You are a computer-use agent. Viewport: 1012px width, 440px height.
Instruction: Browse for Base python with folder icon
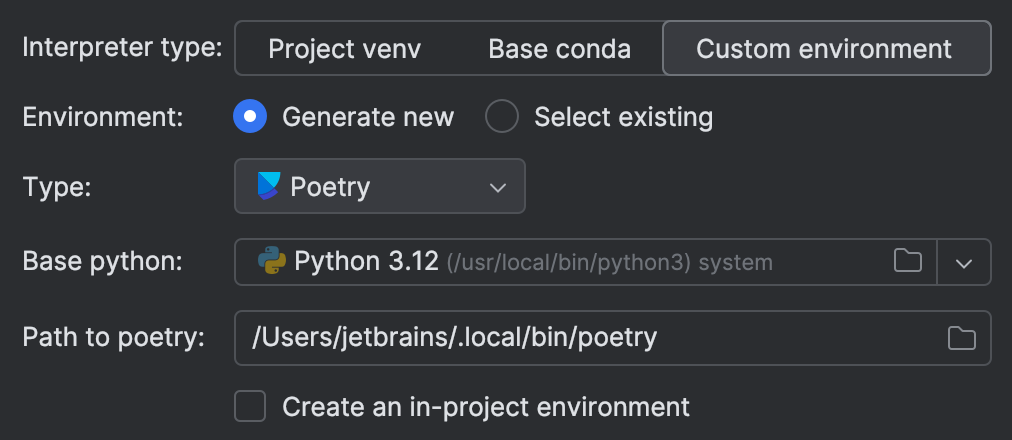(907, 262)
